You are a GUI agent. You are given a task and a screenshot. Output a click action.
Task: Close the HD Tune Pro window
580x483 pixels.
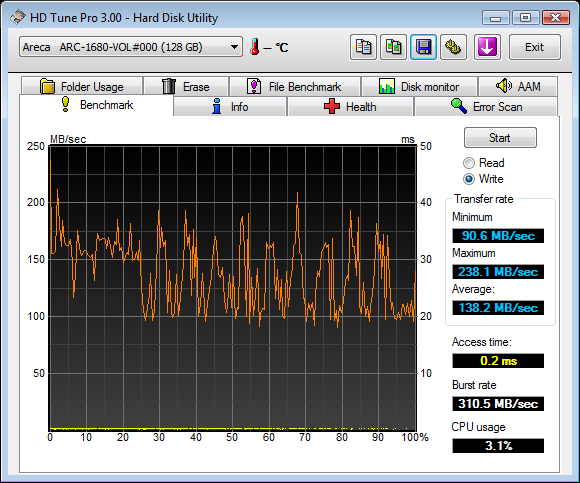556,18
